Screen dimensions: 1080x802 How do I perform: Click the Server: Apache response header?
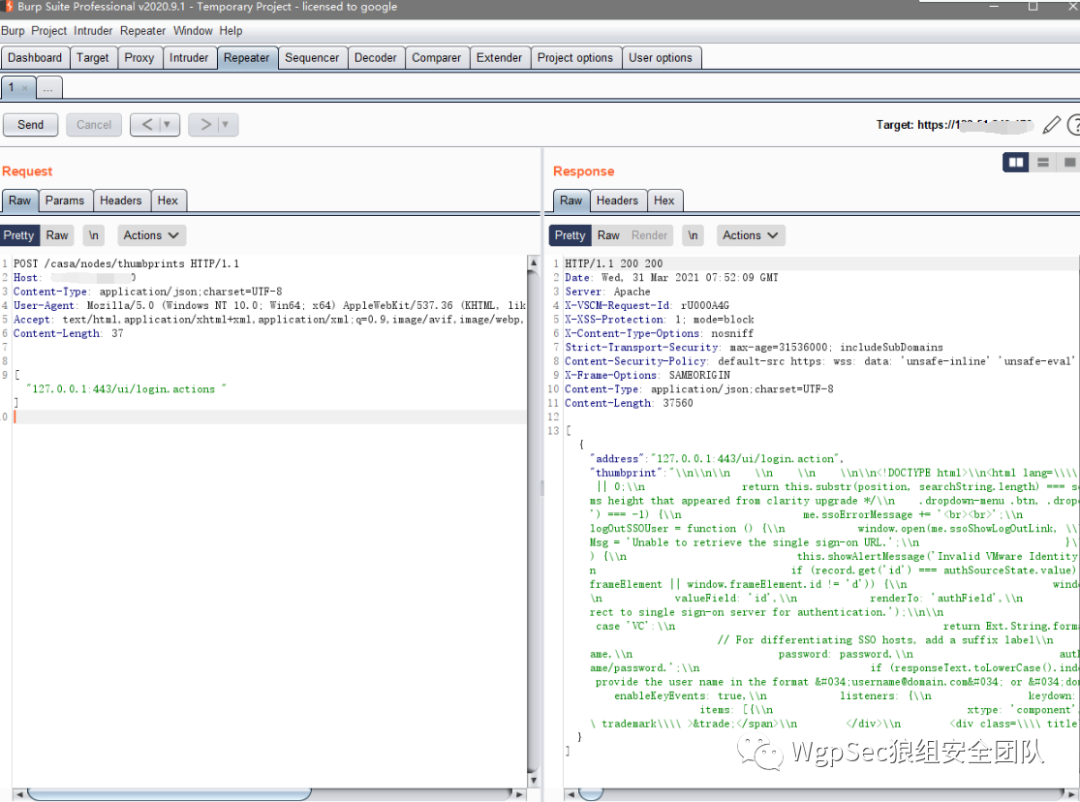tap(608, 292)
